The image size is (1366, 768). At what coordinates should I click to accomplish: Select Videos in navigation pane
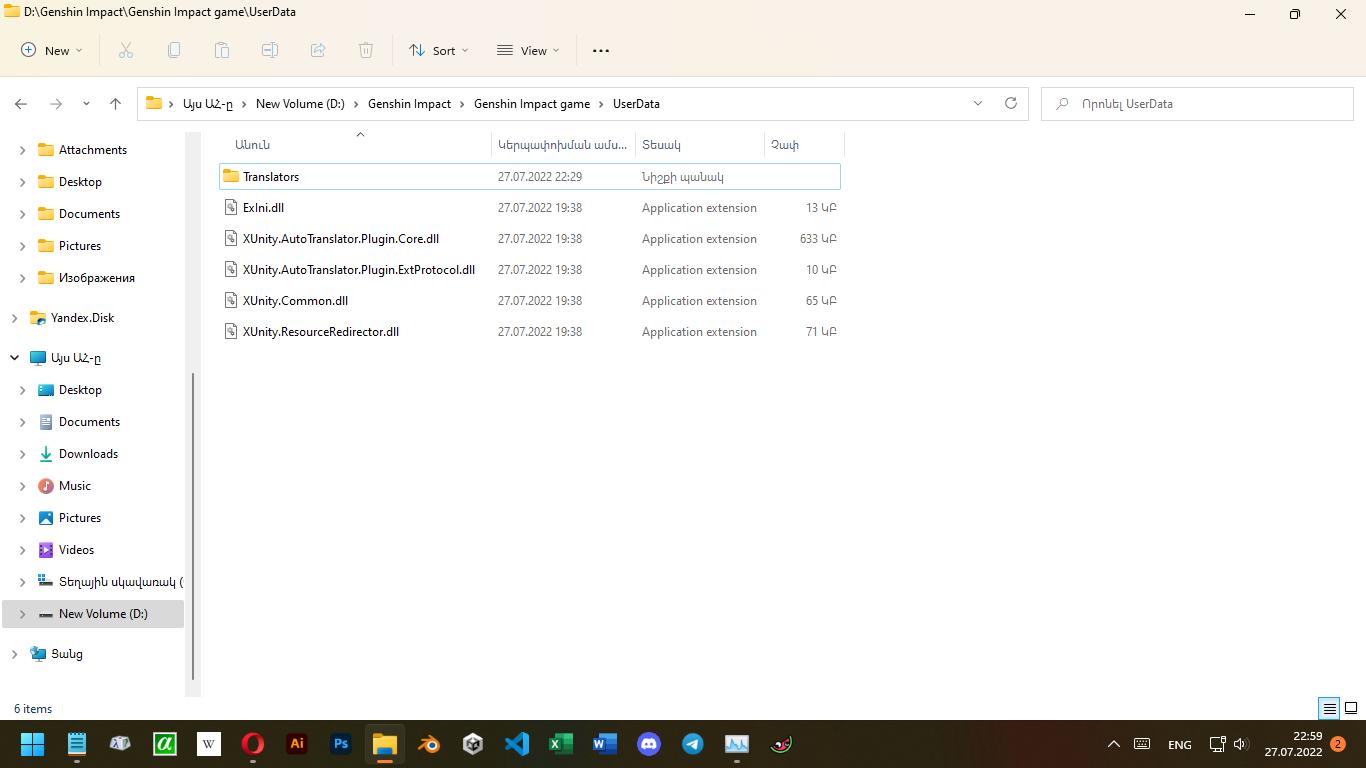click(x=76, y=550)
